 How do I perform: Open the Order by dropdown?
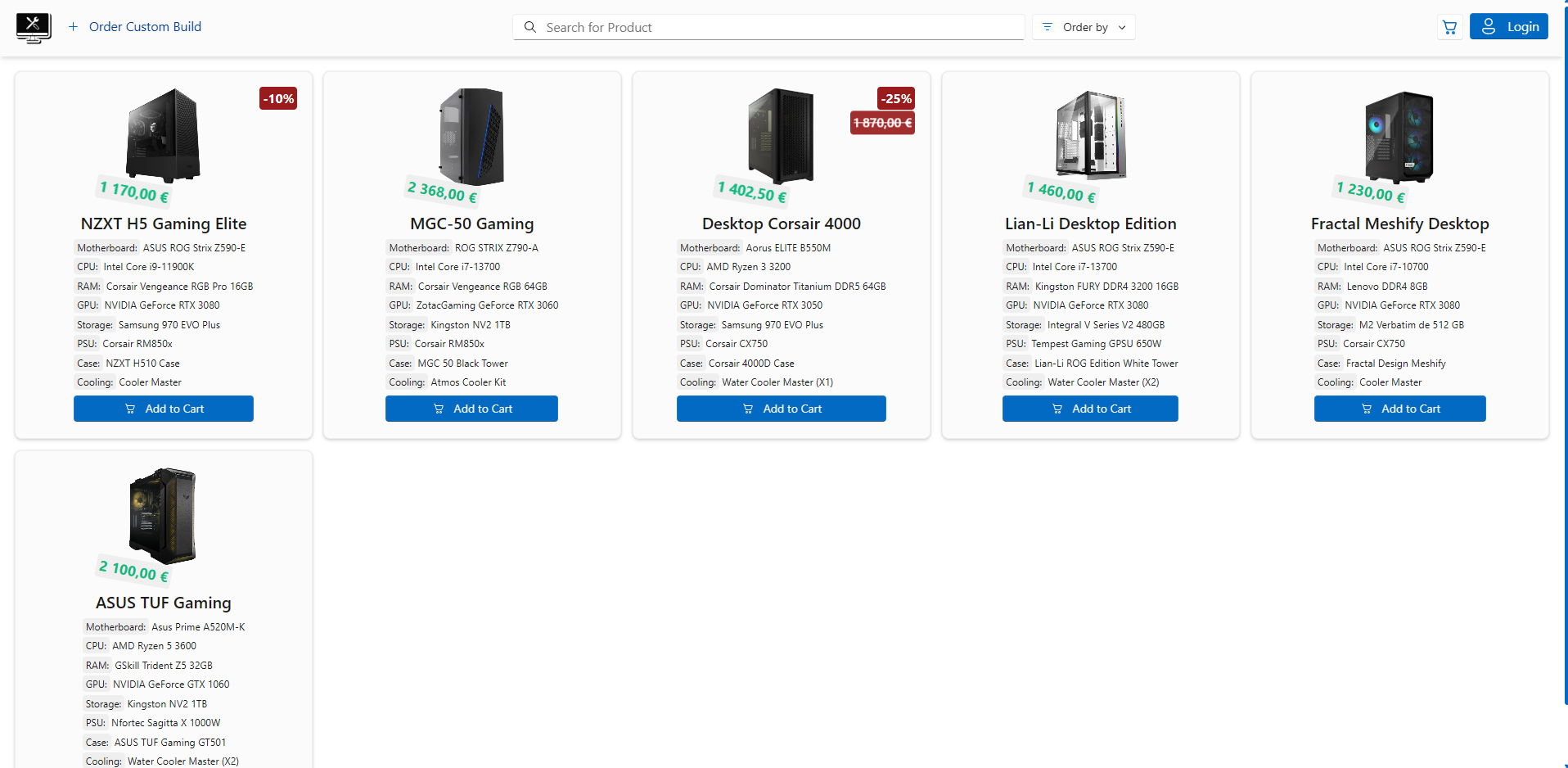pos(1084,27)
